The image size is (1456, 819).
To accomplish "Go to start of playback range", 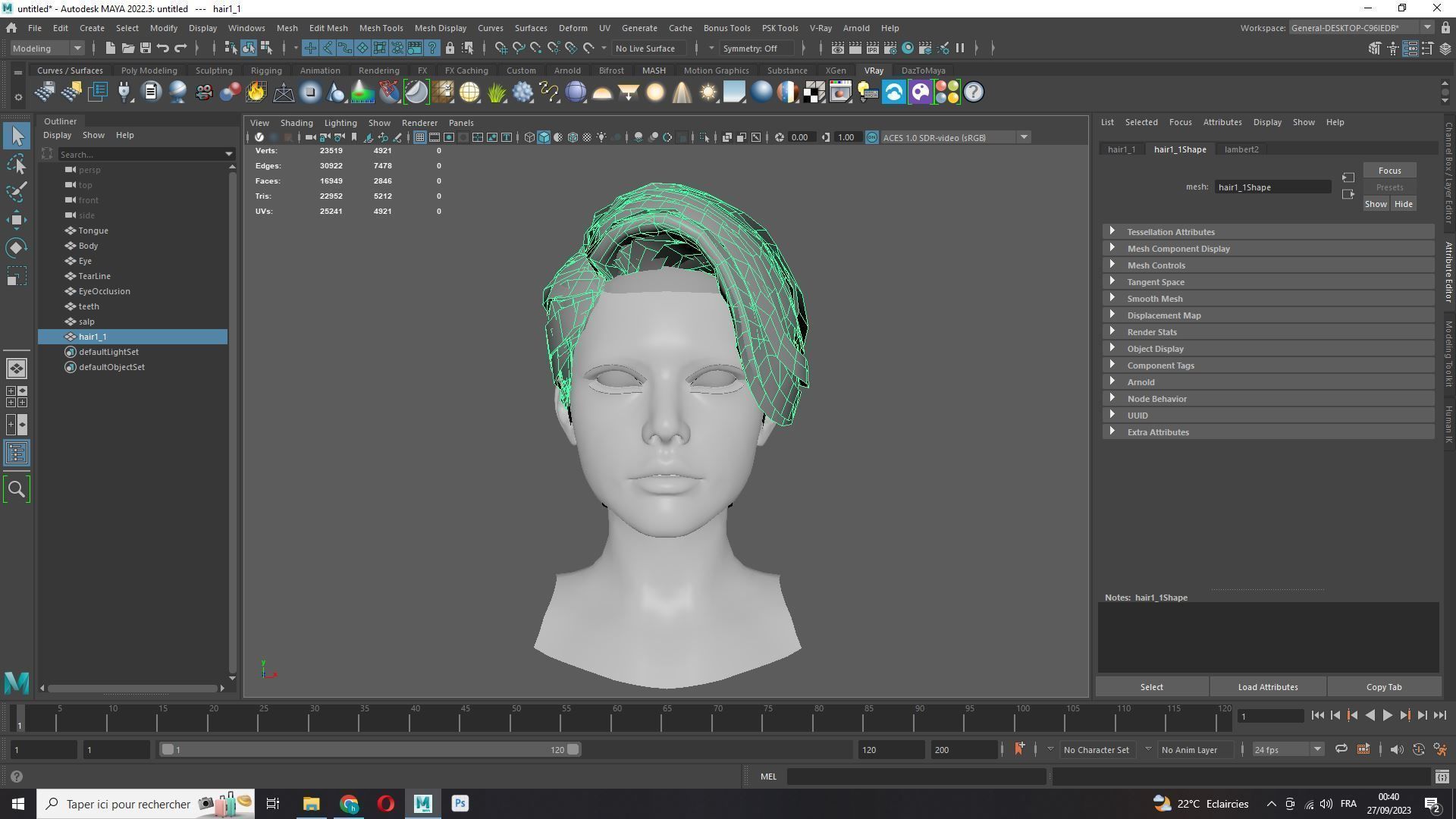I will [1317, 715].
